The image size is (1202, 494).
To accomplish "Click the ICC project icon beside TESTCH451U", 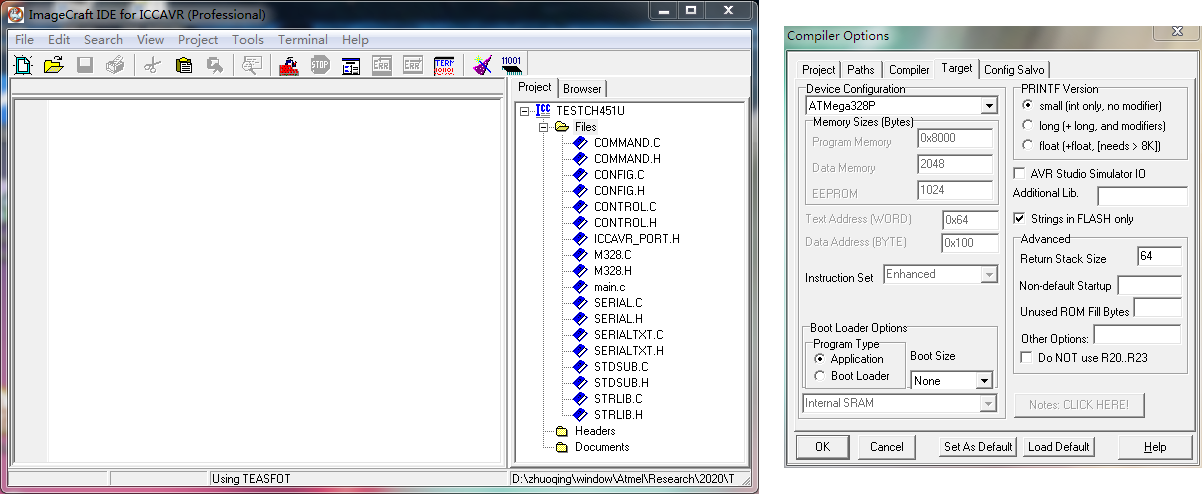I will click(543, 110).
